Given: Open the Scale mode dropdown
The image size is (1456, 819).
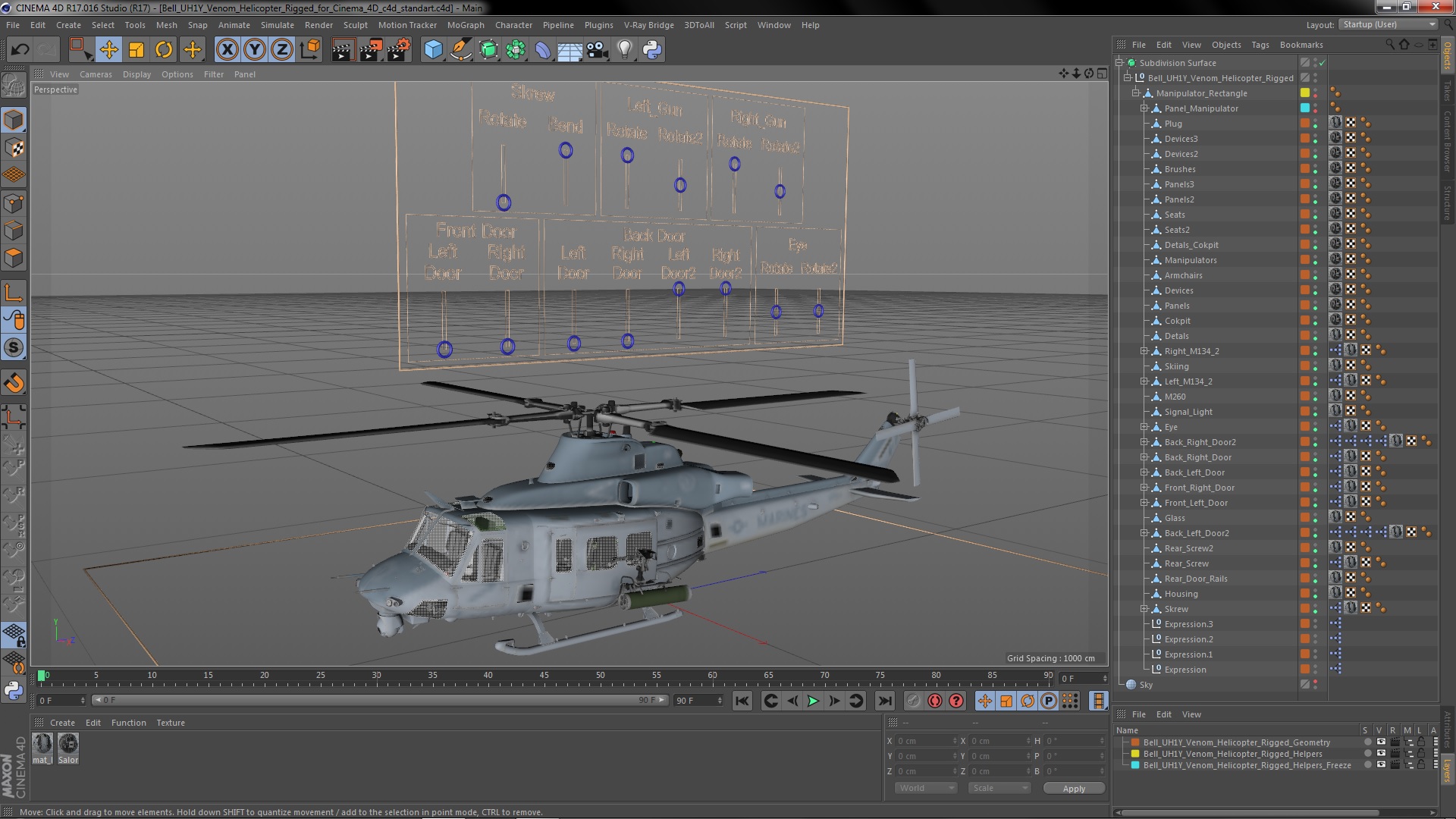Looking at the screenshot, I should coord(999,789).
